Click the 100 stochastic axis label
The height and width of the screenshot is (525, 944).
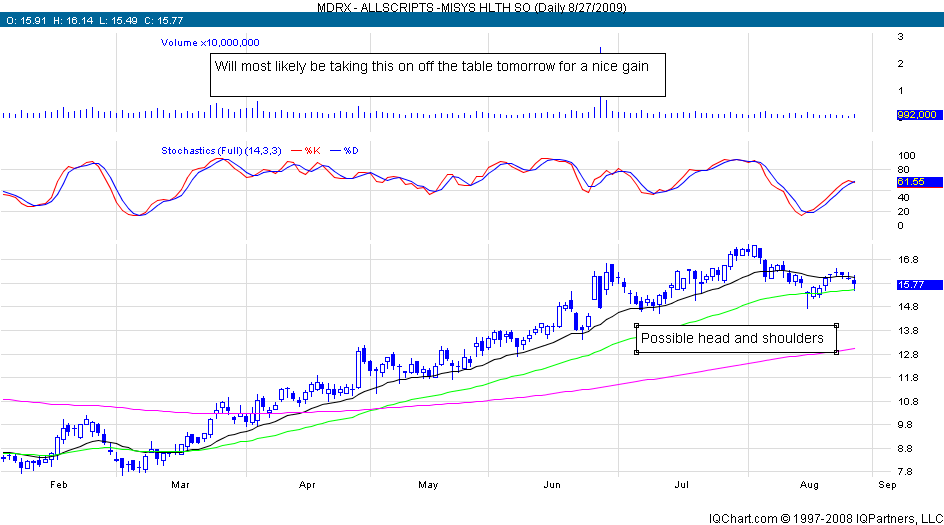pos(906,155)
